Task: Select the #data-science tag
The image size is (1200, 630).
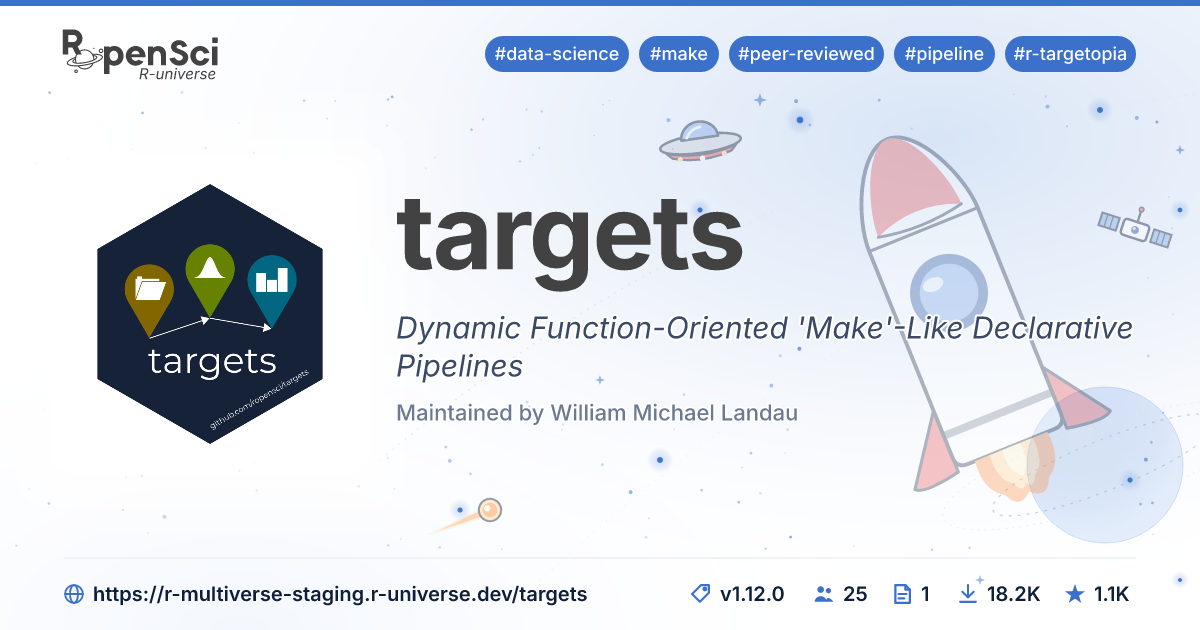Action: coord(556,54)
